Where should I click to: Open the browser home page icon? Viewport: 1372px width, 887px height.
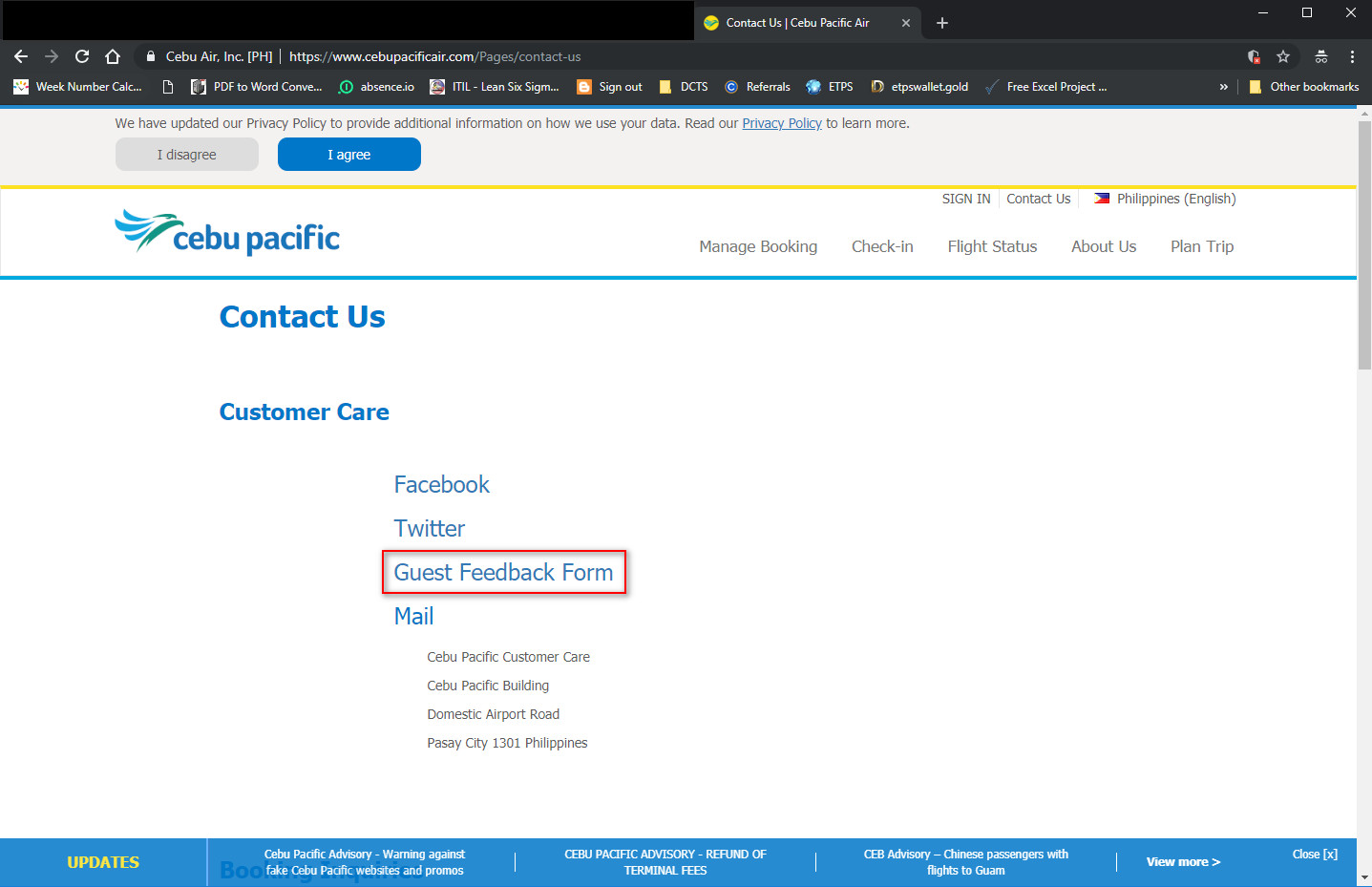113,56
